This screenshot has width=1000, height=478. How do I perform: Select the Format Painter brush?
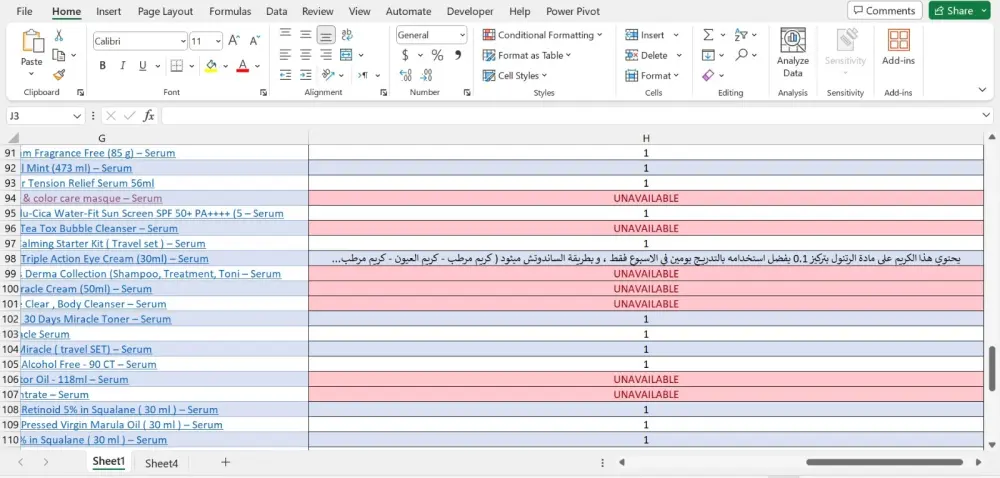click(59, 75)
